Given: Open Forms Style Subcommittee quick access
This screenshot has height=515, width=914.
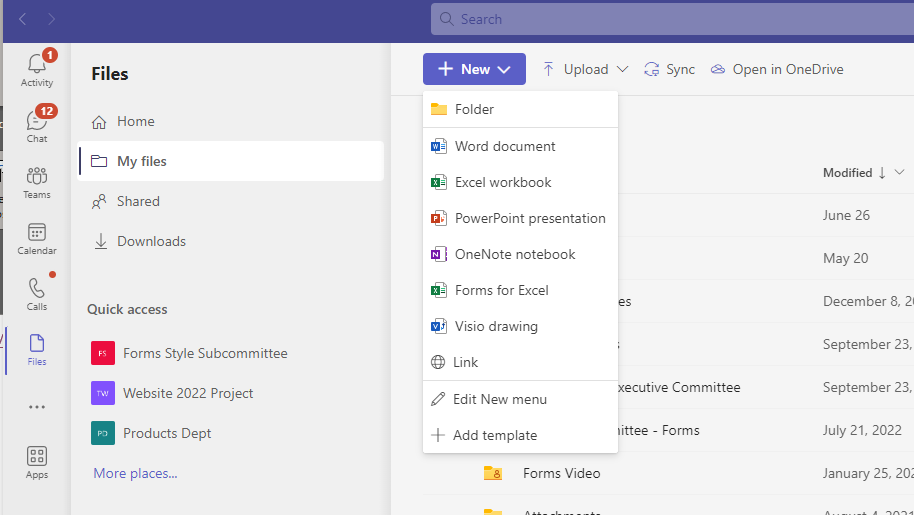Looking at the screenshot, I should tap(189, 353).
